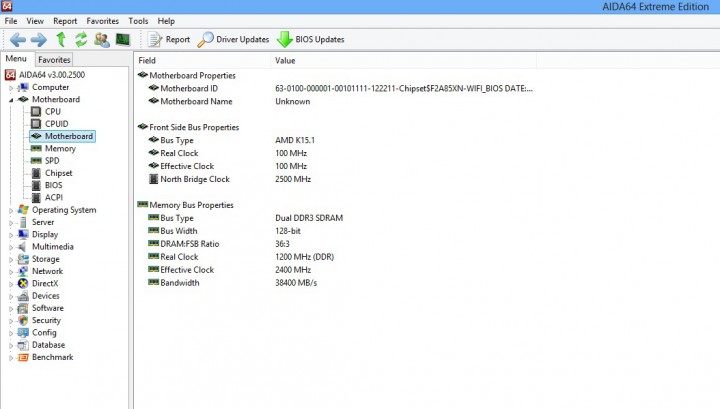Screen dimensions: 720x409
Task: Switch to the Favorites tab
Action: (54, 60)
